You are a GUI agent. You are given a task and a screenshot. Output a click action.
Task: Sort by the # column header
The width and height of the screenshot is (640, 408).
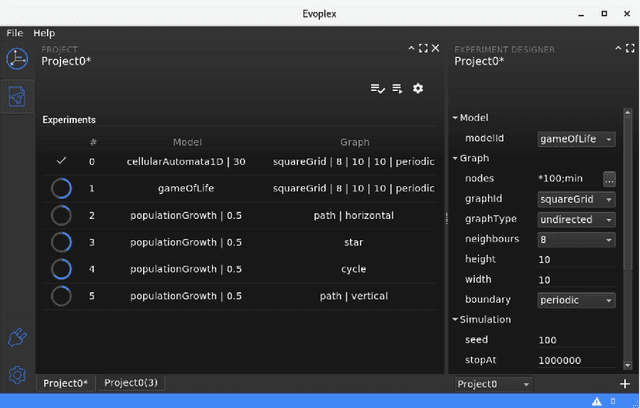tap(93, 142)
